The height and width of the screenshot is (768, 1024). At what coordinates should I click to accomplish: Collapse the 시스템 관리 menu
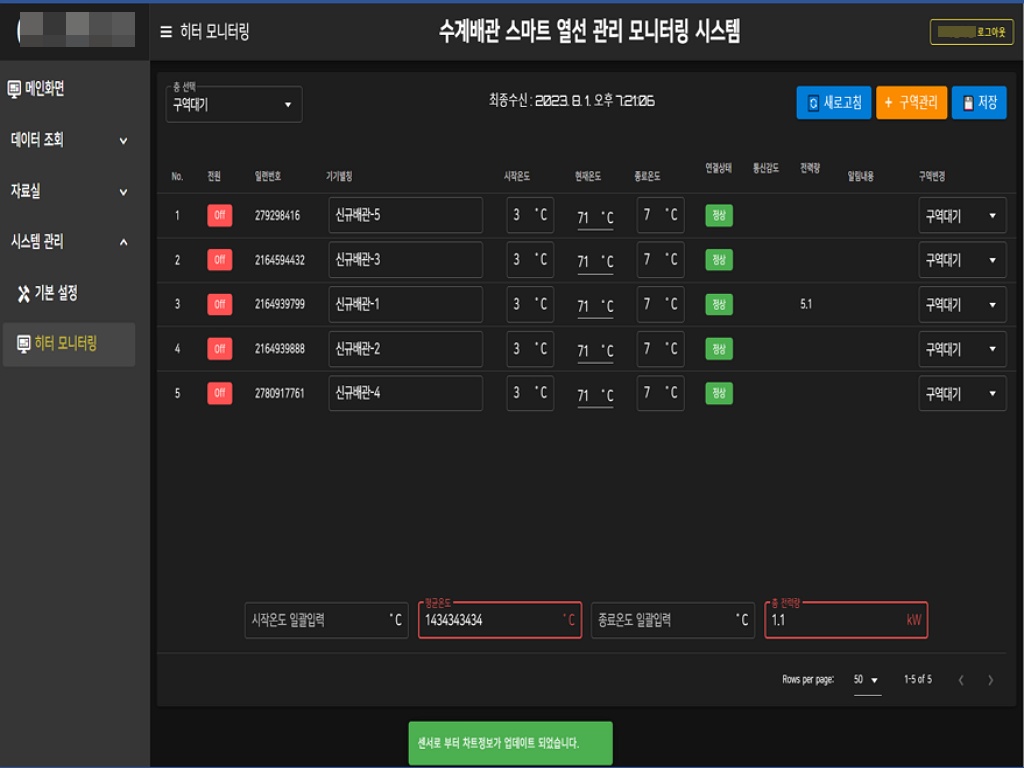pos(69,242)
